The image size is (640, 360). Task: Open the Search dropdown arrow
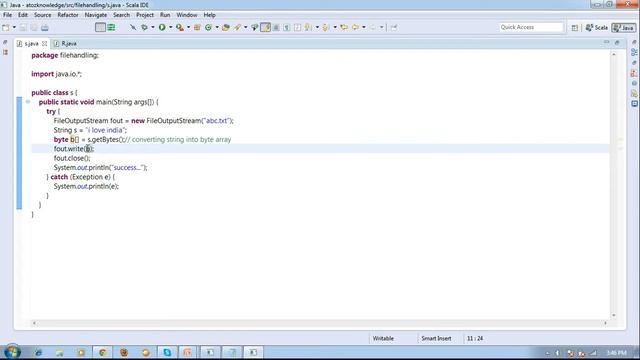click(245, 27)
